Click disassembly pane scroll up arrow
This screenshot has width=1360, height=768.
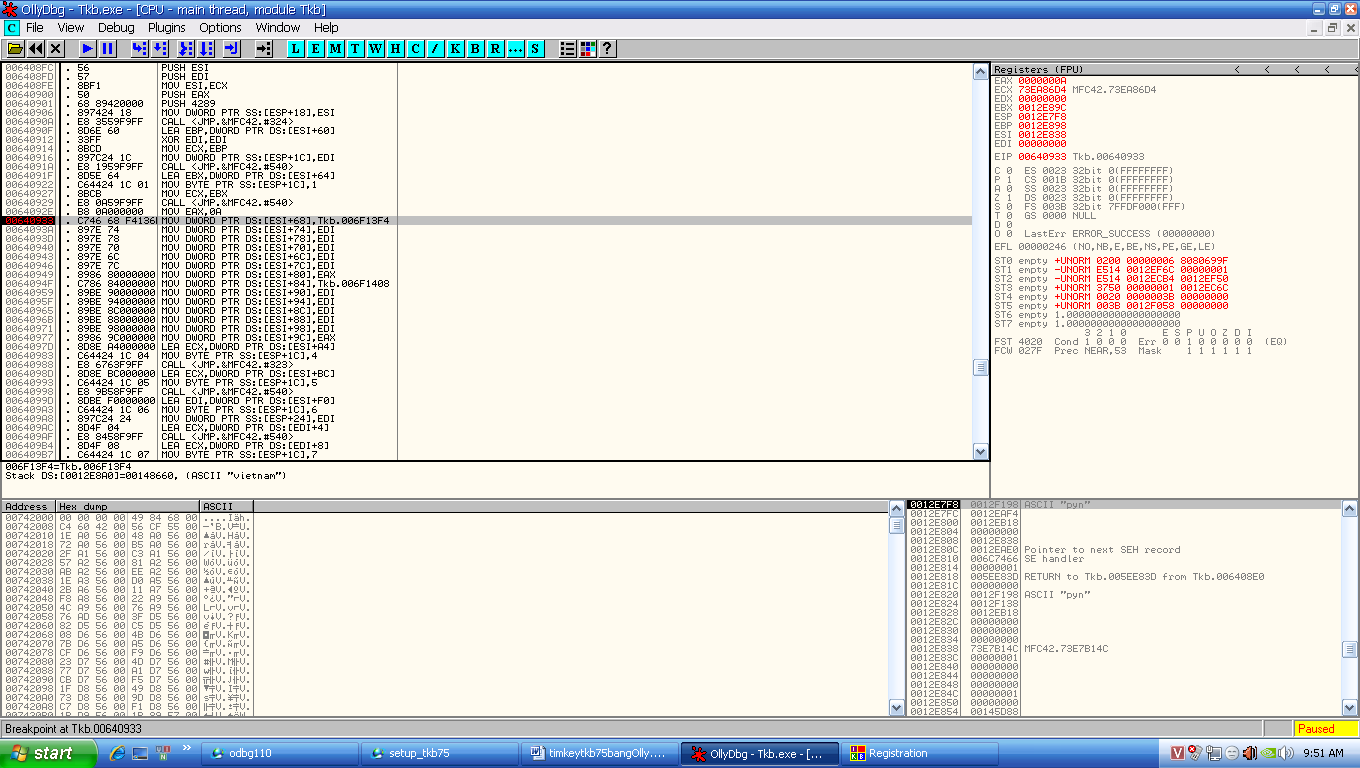click(981, 71)
